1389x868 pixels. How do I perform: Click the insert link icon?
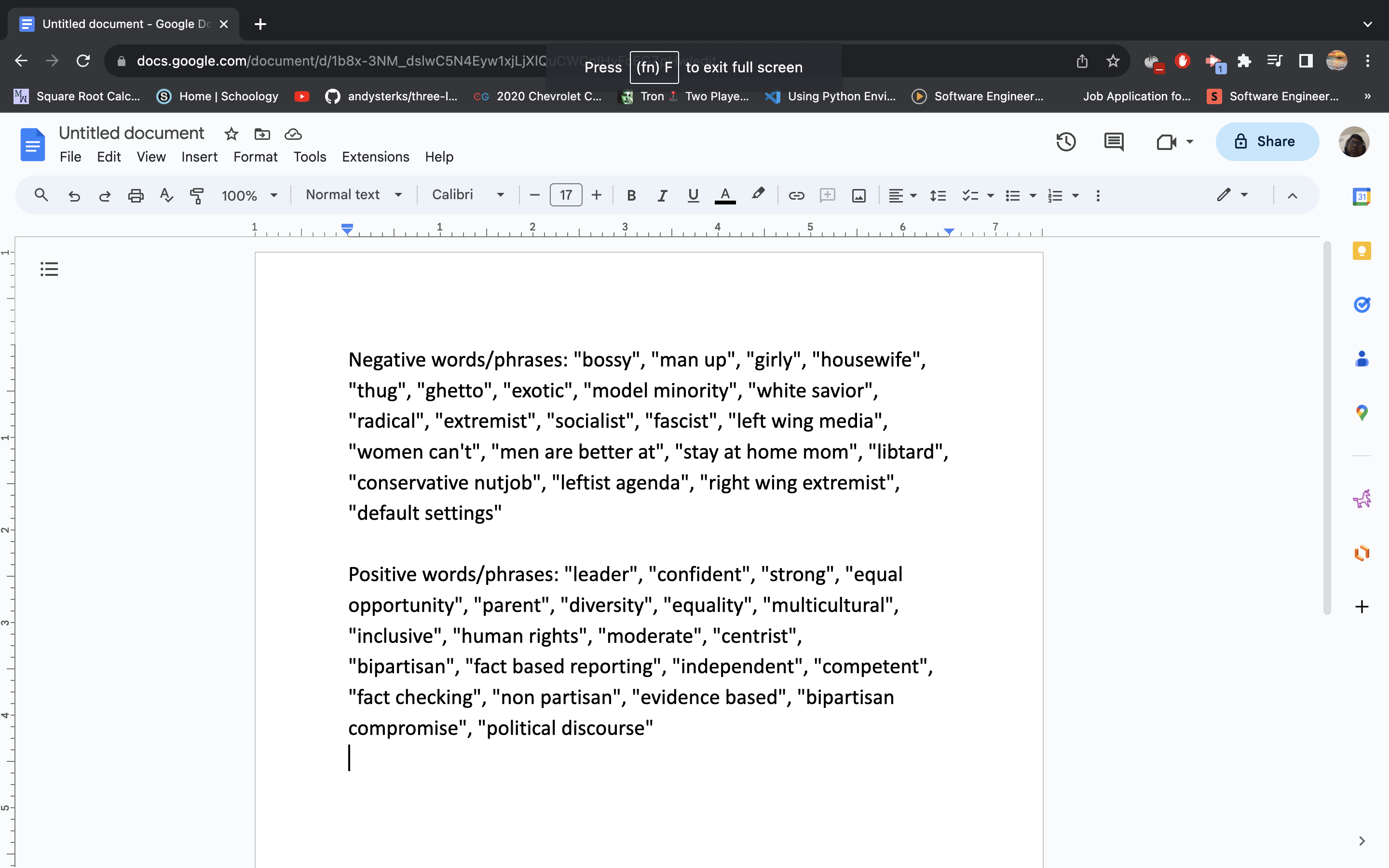click(x=796, y=195)
